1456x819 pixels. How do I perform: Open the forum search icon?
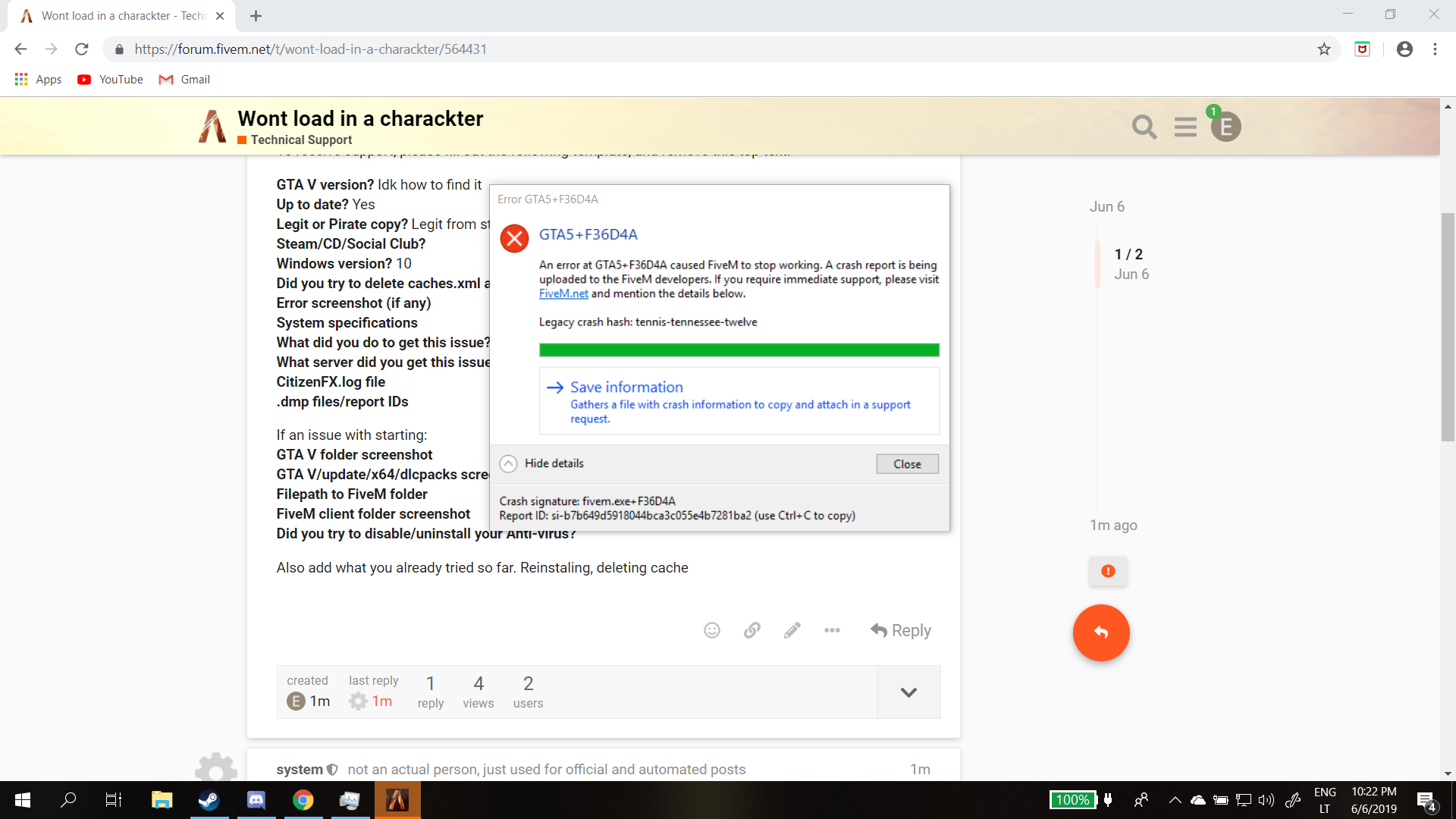pos(1144,127)
